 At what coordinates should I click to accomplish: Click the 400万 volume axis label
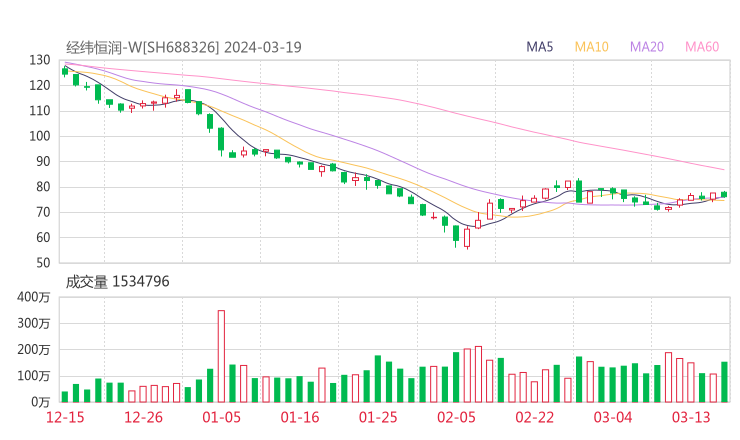pos(33,297)
